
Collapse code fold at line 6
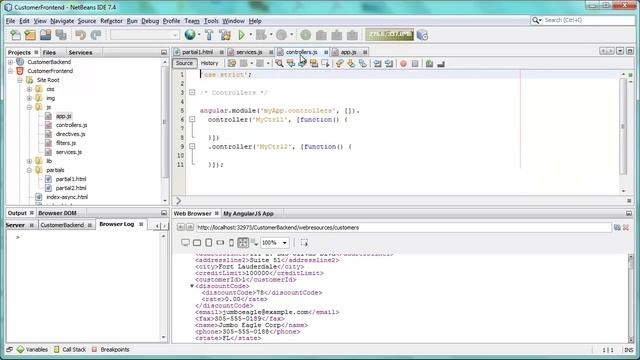pyautogui.click(x=192, y=119)
